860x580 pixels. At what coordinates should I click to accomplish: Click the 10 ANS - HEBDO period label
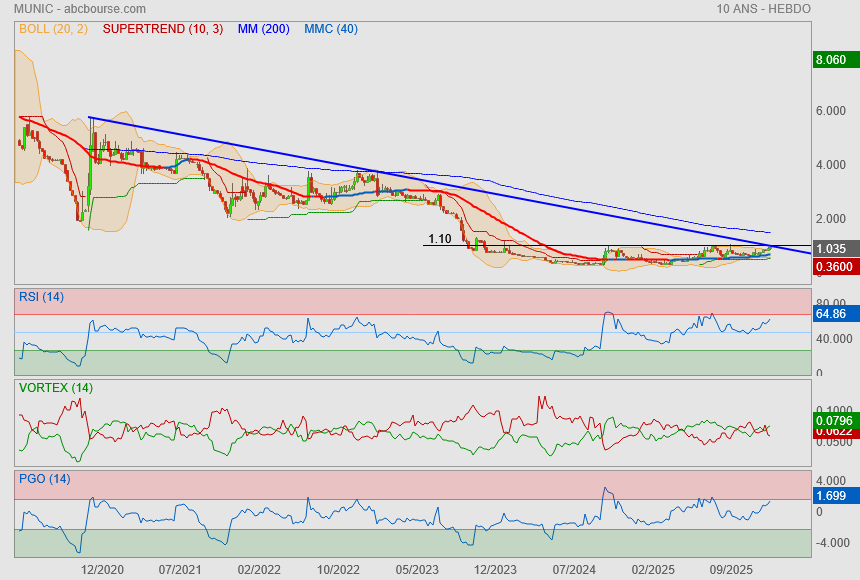click(764, 9)
